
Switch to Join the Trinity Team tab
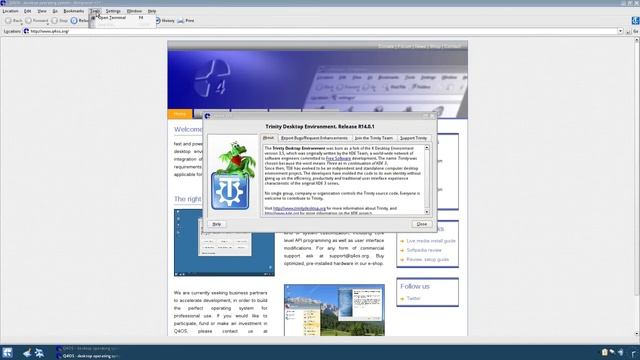[373, 138]
